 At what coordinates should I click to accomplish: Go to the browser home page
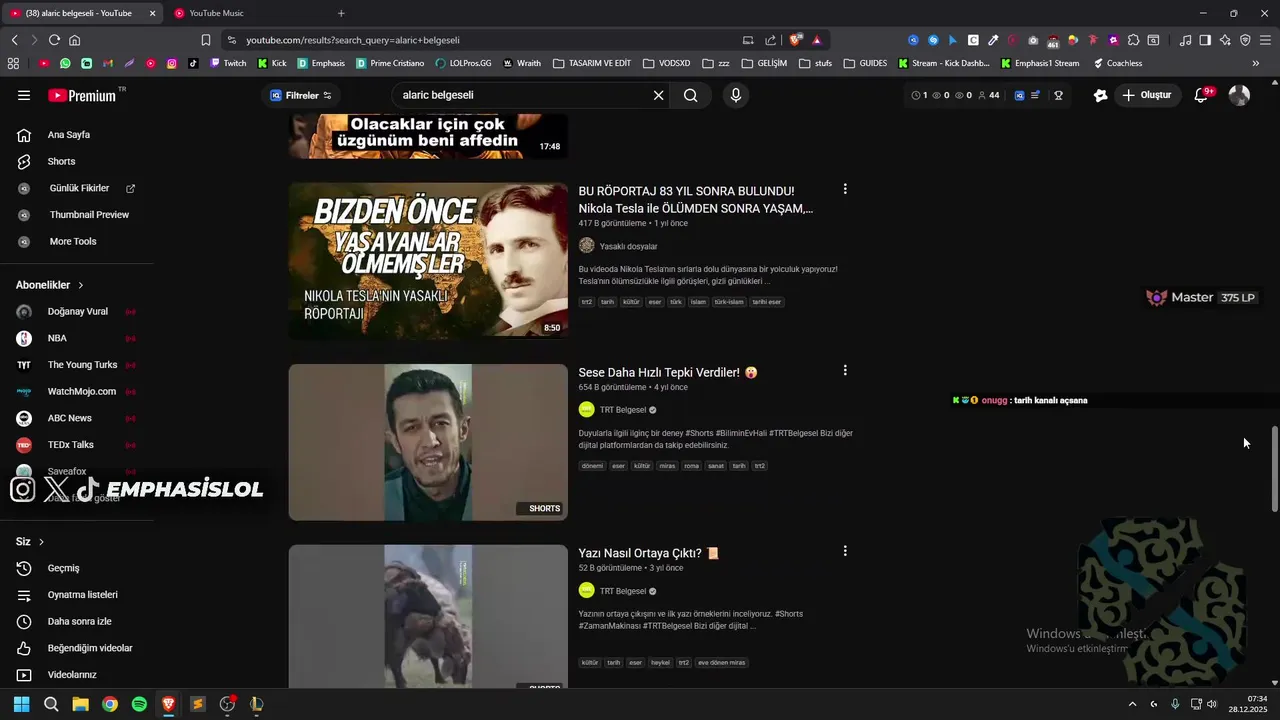(75, 40)
